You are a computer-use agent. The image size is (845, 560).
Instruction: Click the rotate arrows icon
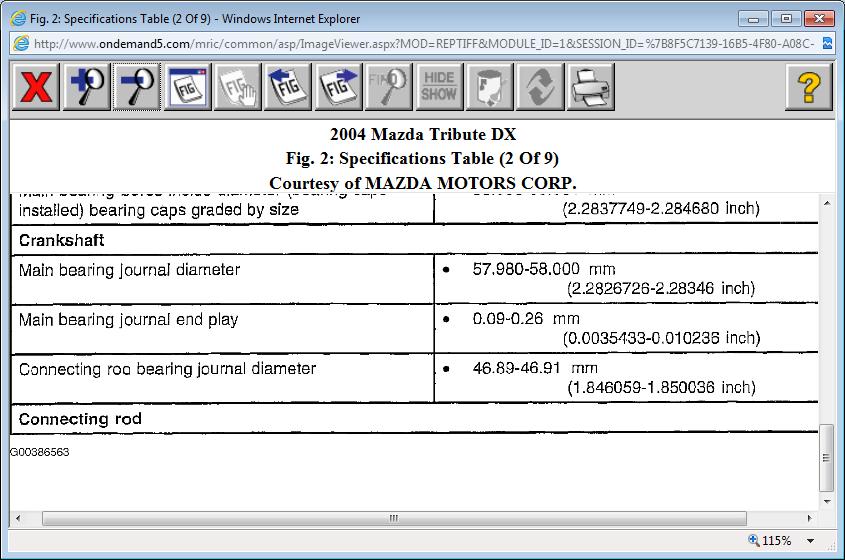point(540,87)
